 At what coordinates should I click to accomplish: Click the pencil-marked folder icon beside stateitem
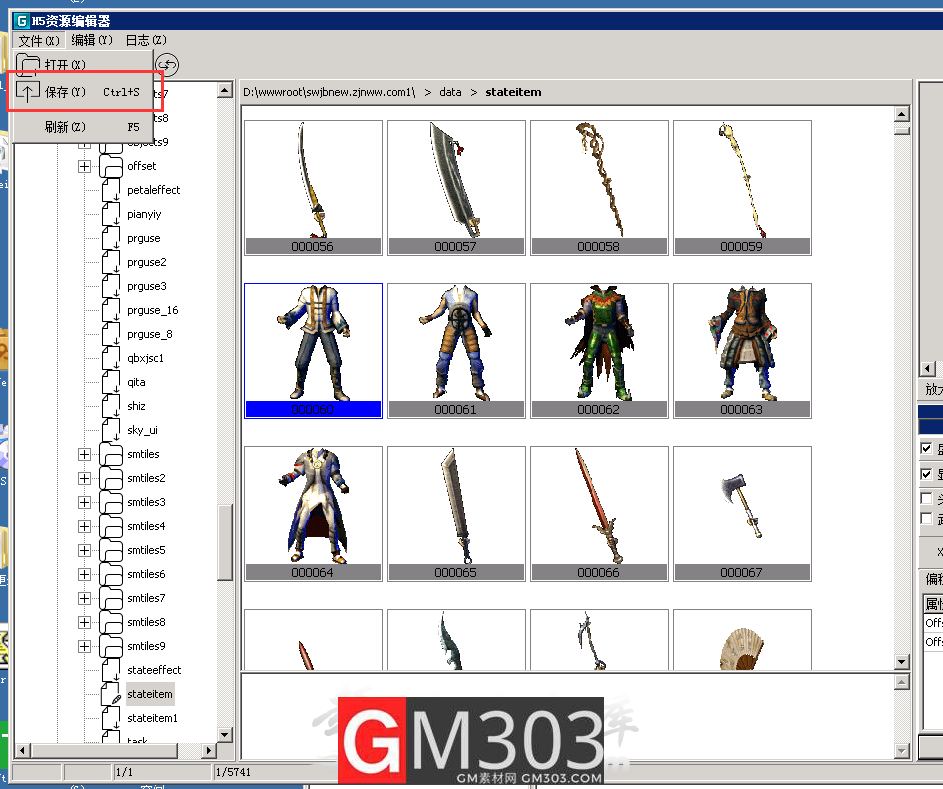point(111,694)
